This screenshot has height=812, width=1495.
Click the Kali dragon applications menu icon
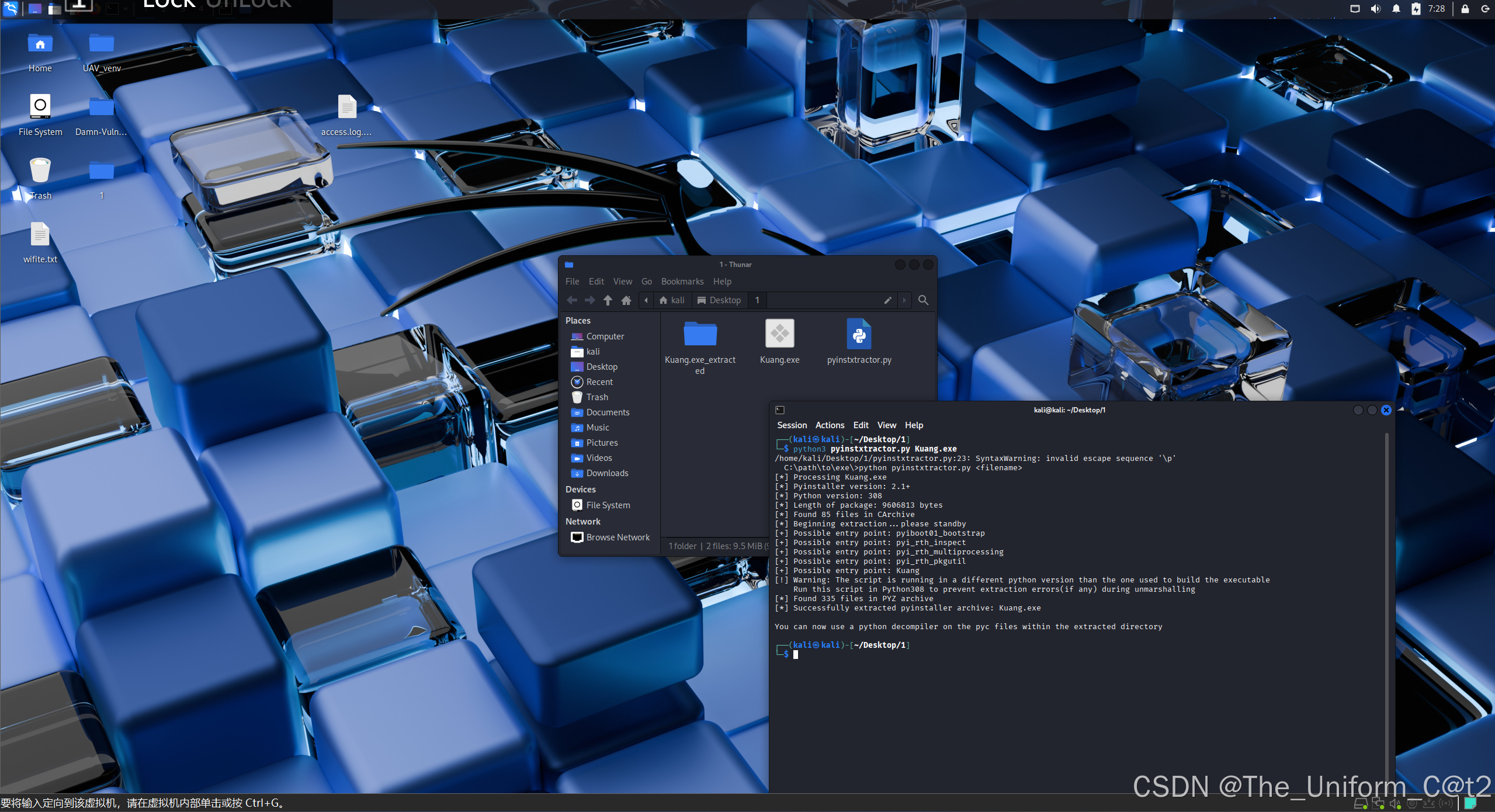click(x=11, y=8)
